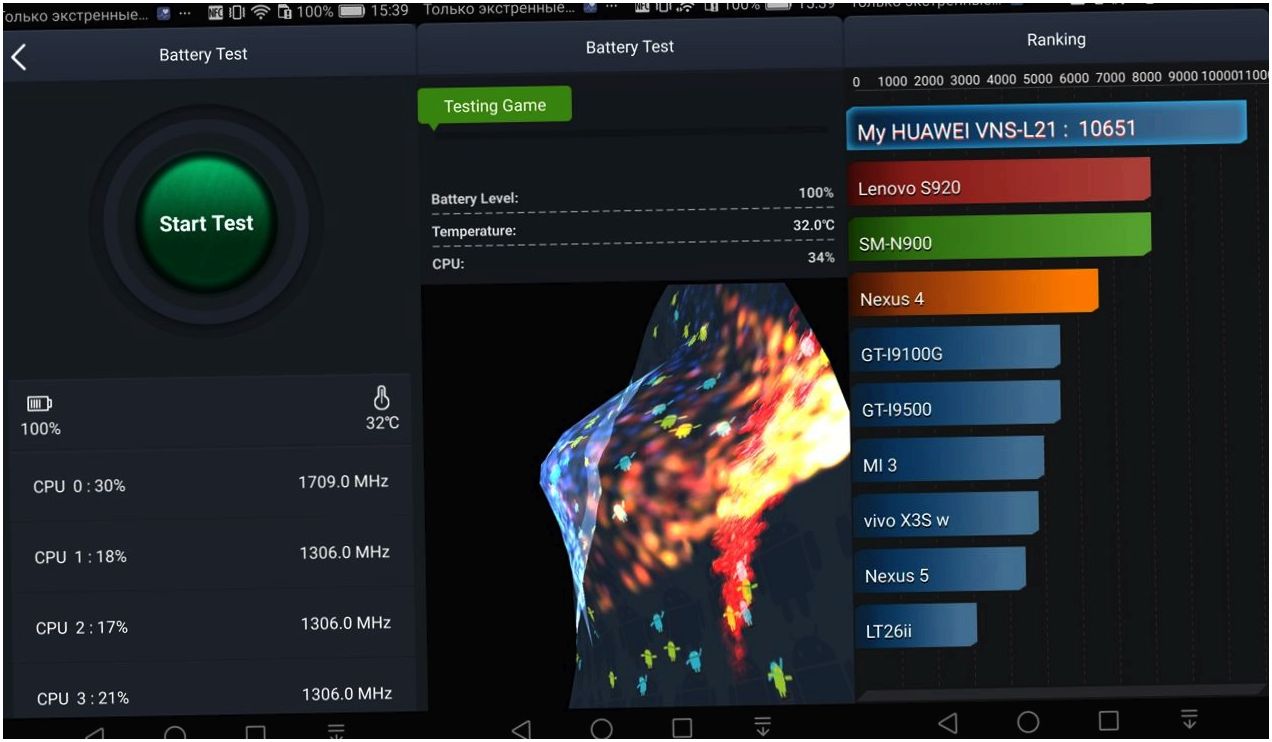Tap the battery icon above 100%
1272x742 pixels.
tap(40, 404)
